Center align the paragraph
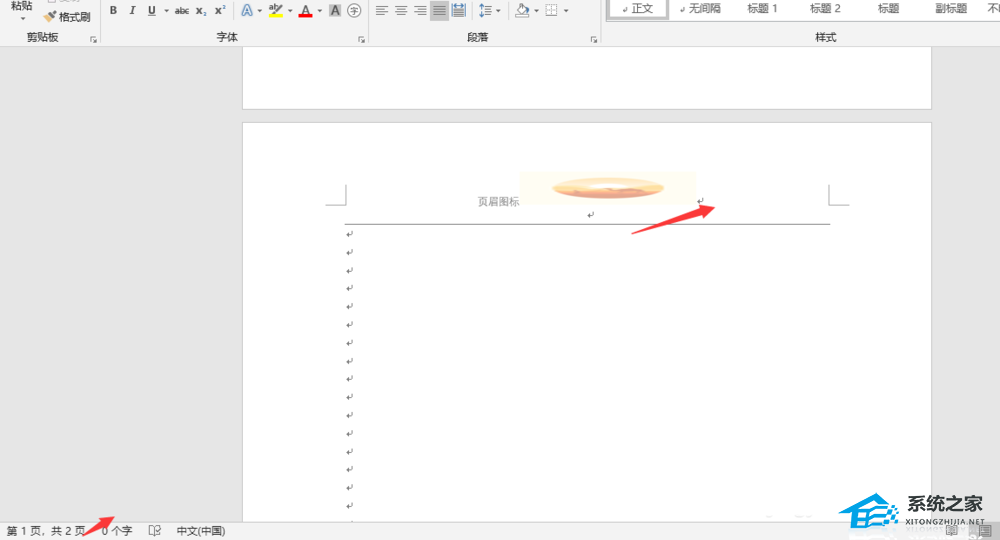1000x540 pixels. click(401, 10)
